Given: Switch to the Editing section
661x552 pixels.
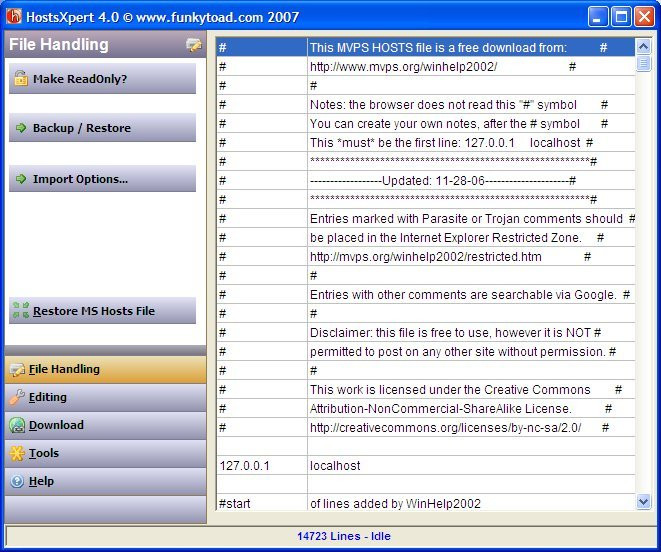Looking at the screenshot, I should coord(105,397).
